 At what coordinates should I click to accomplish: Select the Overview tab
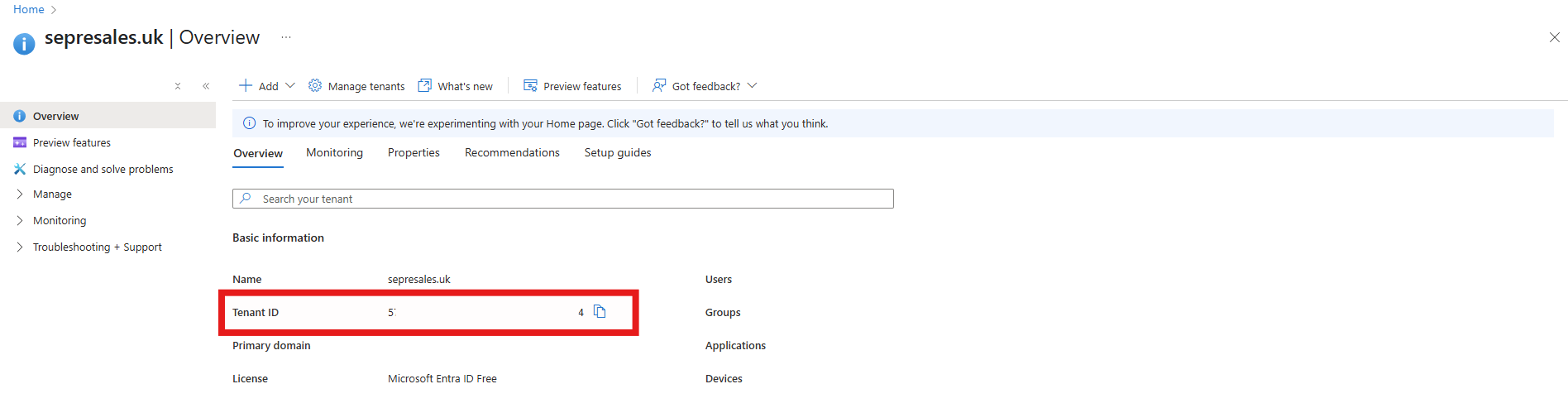click(x=258, y=154)
